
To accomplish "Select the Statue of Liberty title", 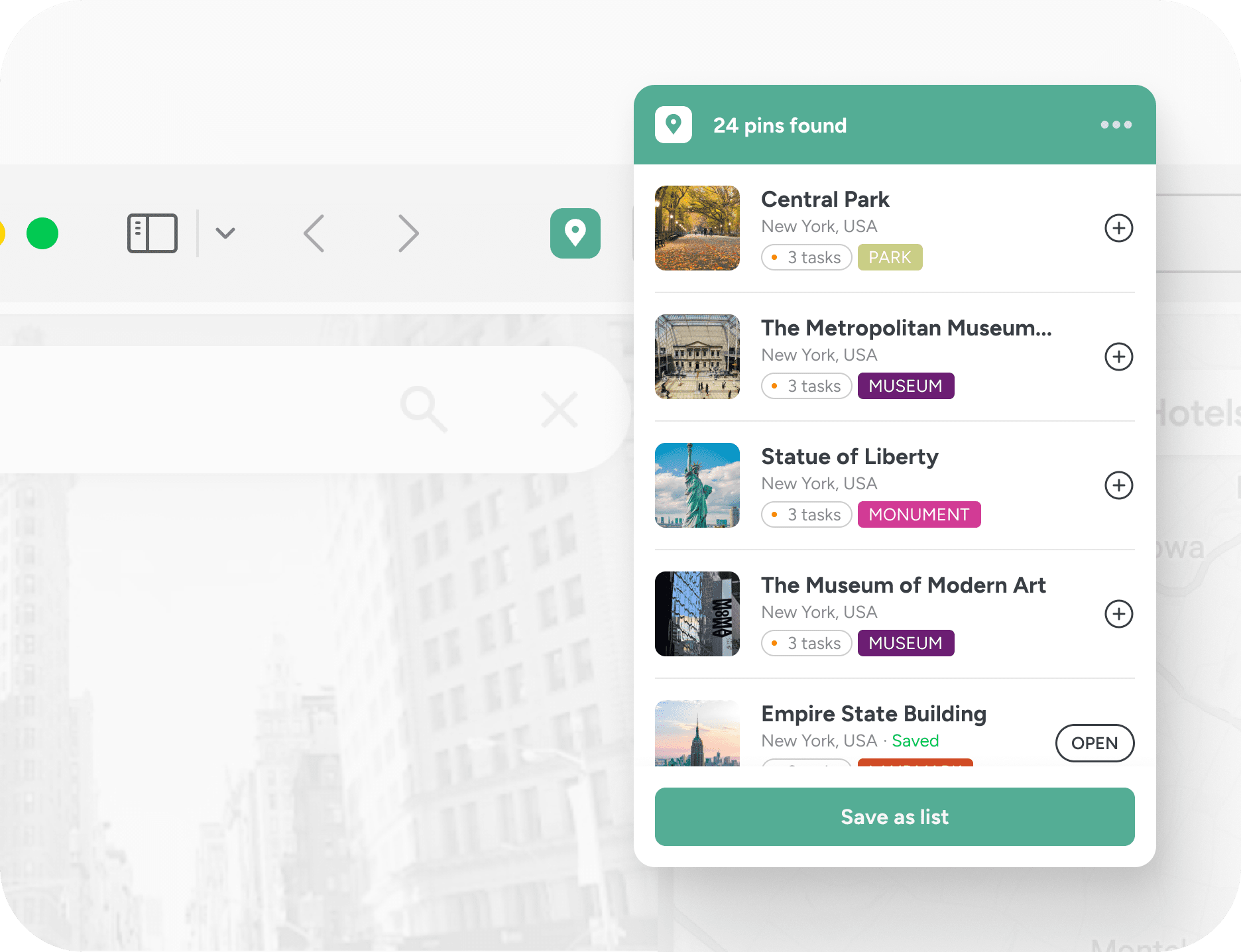I will [x=850, y=456].
